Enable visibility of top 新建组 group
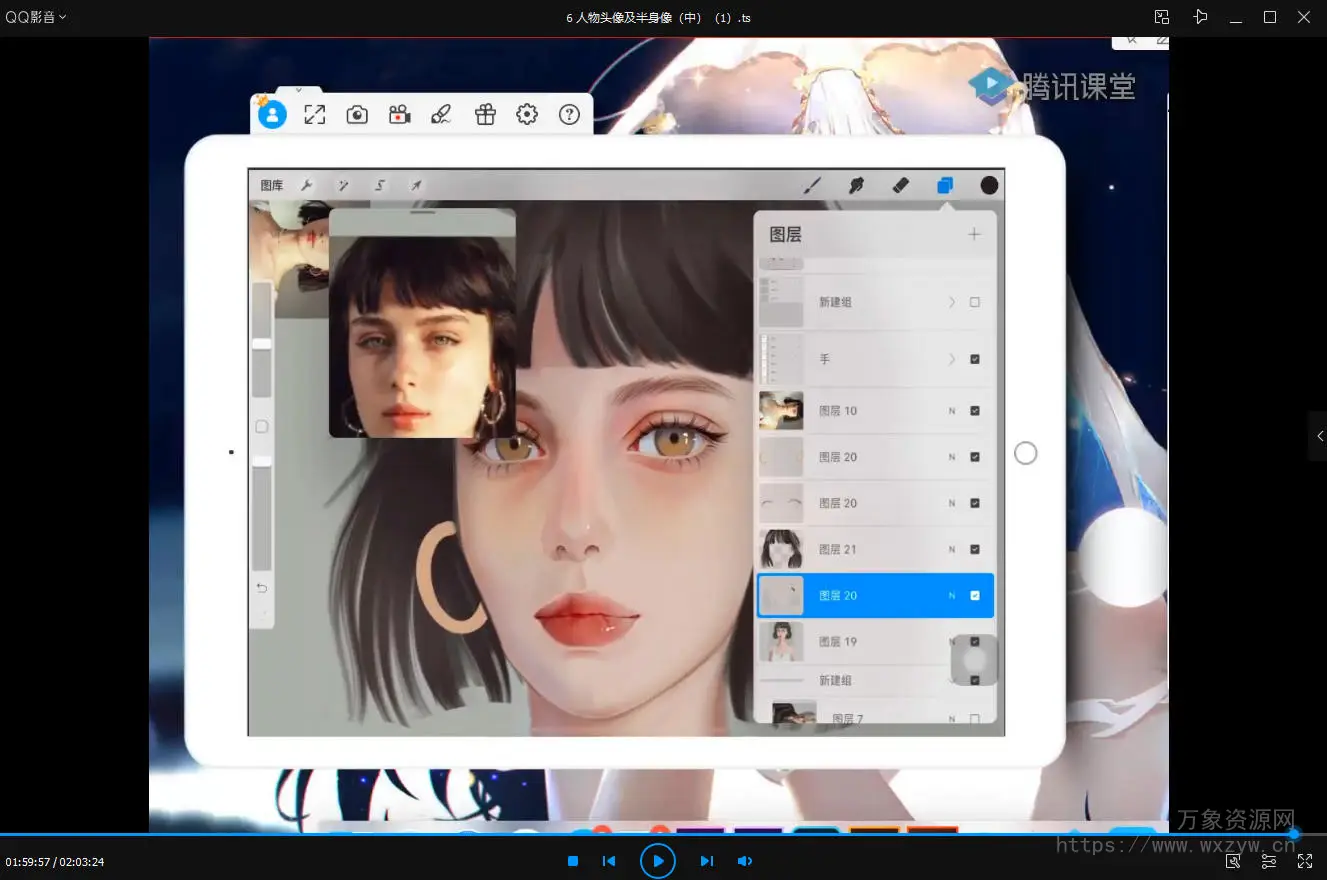1327x880 pixels. pyautogui.click(x=975, y=302)
